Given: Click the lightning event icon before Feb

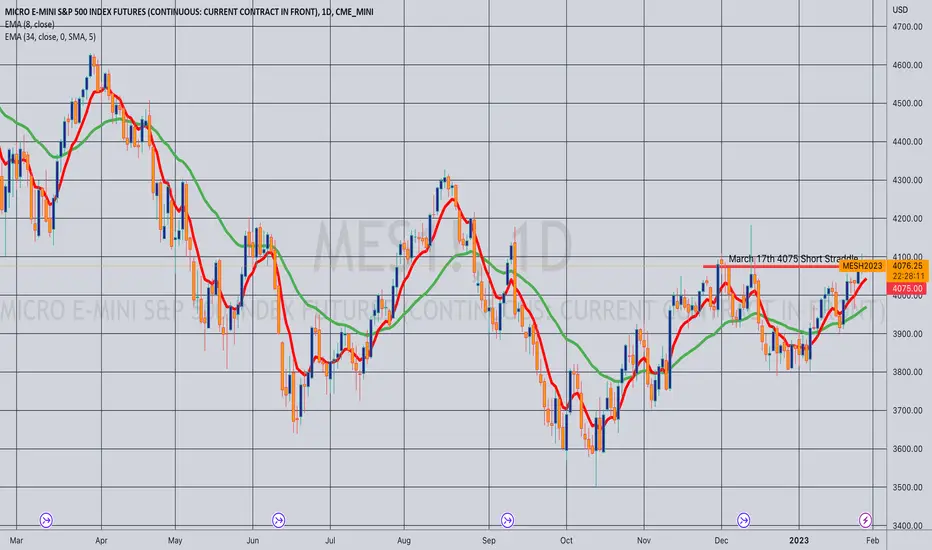Looking at the screenshot, I should [865, 521].
